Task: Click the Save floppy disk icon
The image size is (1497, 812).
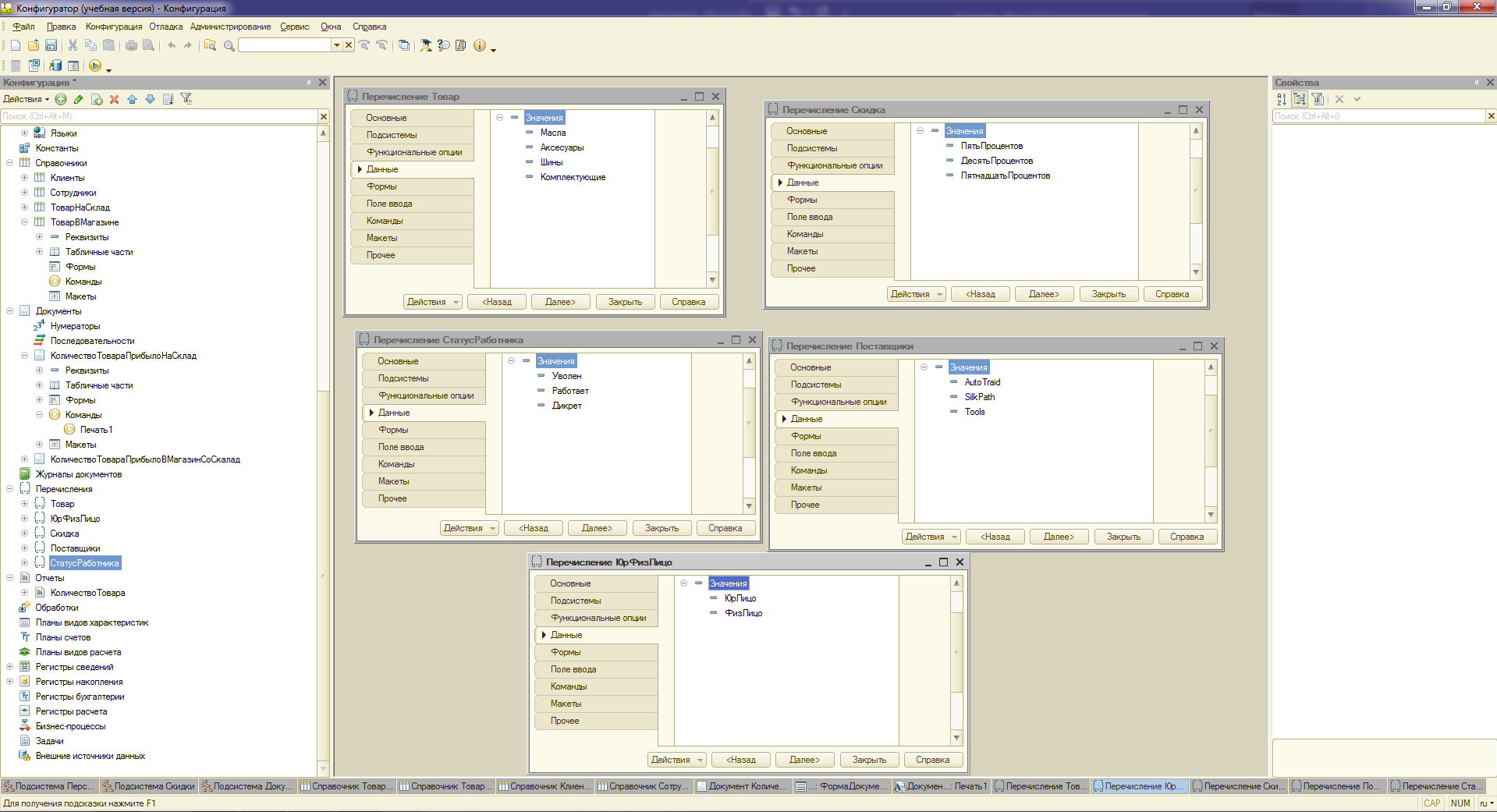Action: pyautogui.click(x=51, y=45)
